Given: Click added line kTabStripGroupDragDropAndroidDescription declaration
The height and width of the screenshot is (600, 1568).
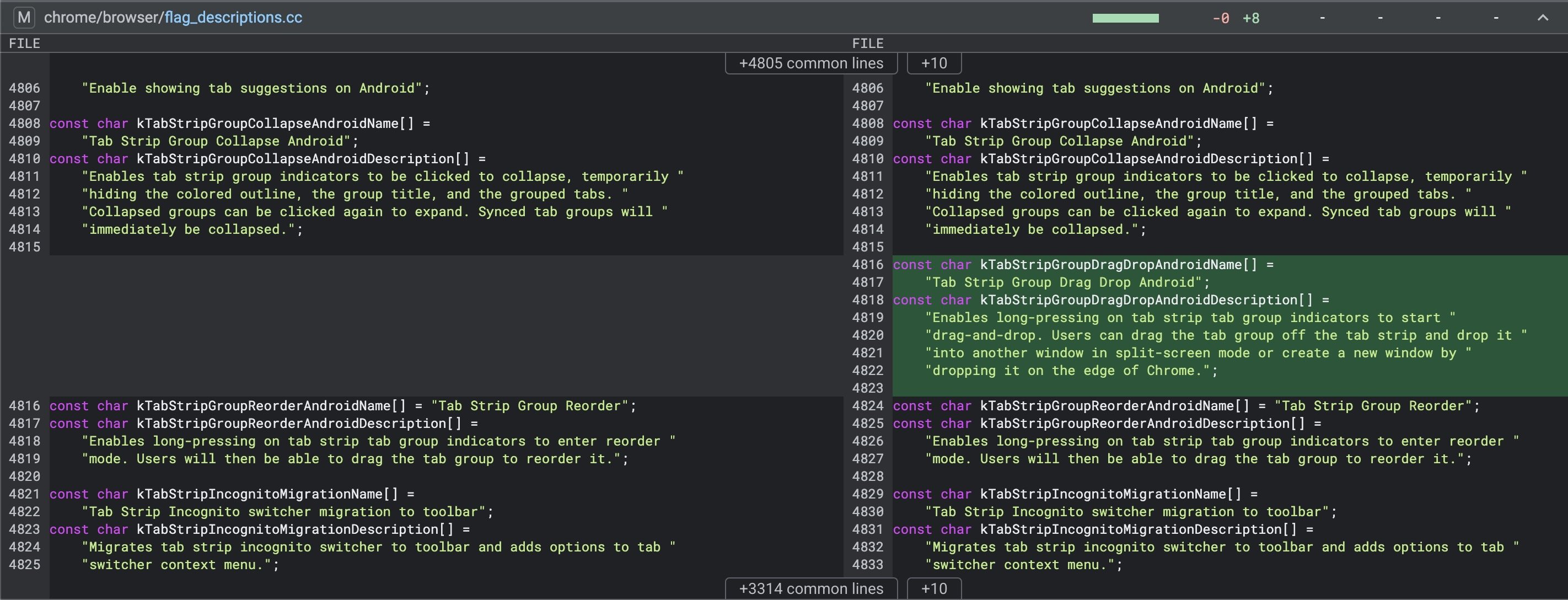Looking at the screenshot, I should [x=1110, y=301].
